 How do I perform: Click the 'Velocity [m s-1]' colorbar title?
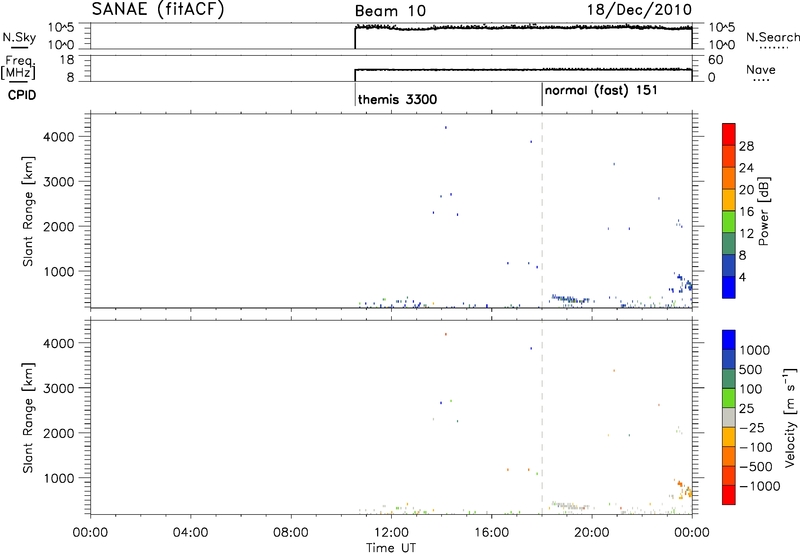coord(790,417)
